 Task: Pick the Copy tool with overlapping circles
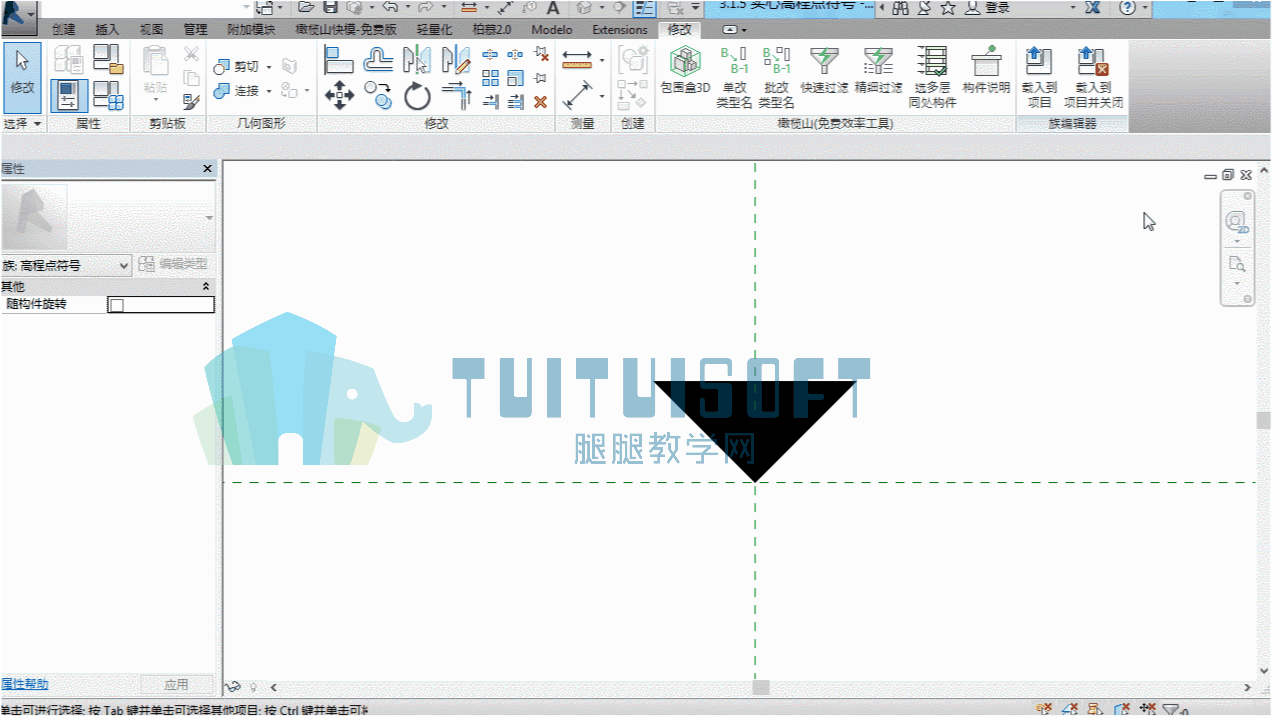point(378,95)
